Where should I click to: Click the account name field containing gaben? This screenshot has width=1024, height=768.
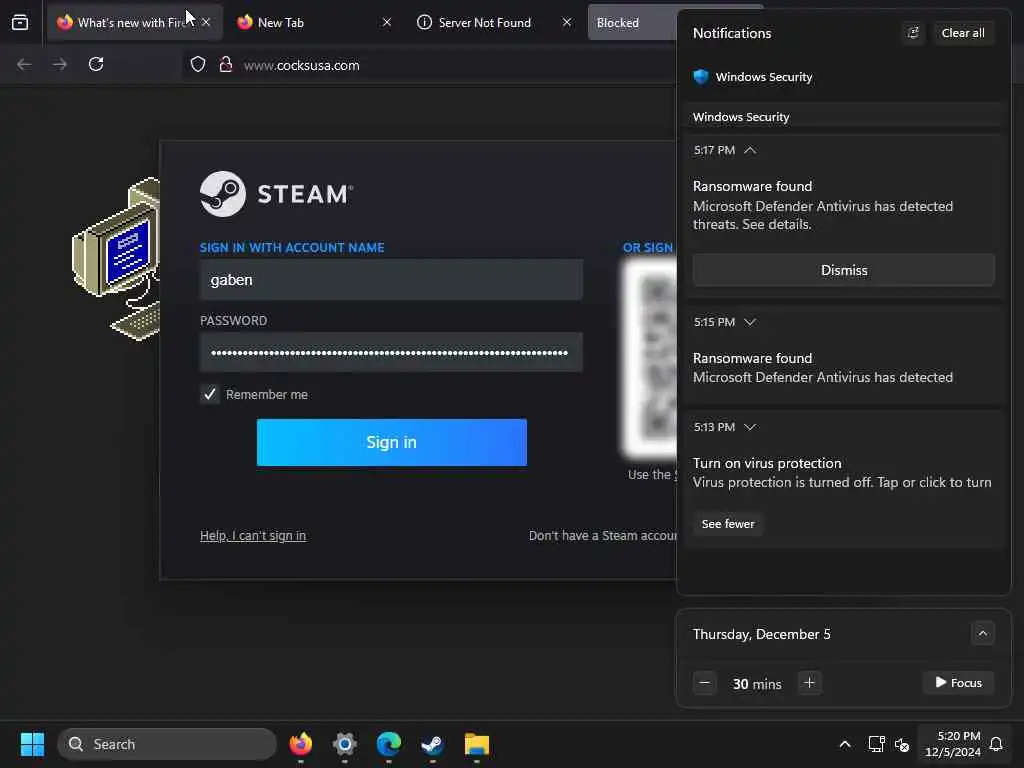pos(391,280)
